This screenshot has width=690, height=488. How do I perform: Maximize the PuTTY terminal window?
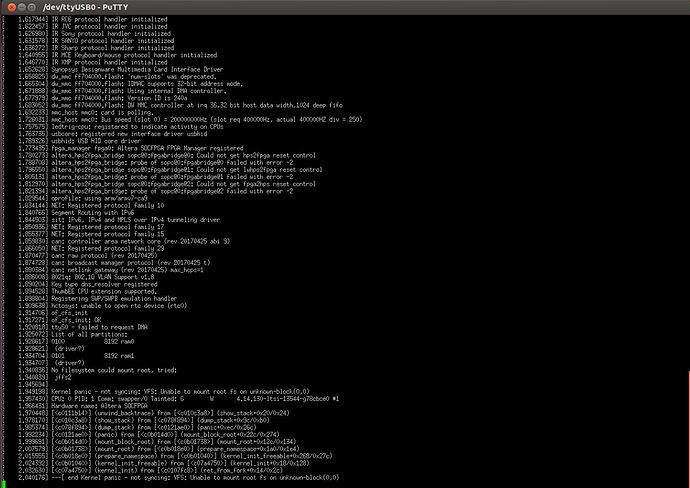pyautogui.click(x=32, y=7)
